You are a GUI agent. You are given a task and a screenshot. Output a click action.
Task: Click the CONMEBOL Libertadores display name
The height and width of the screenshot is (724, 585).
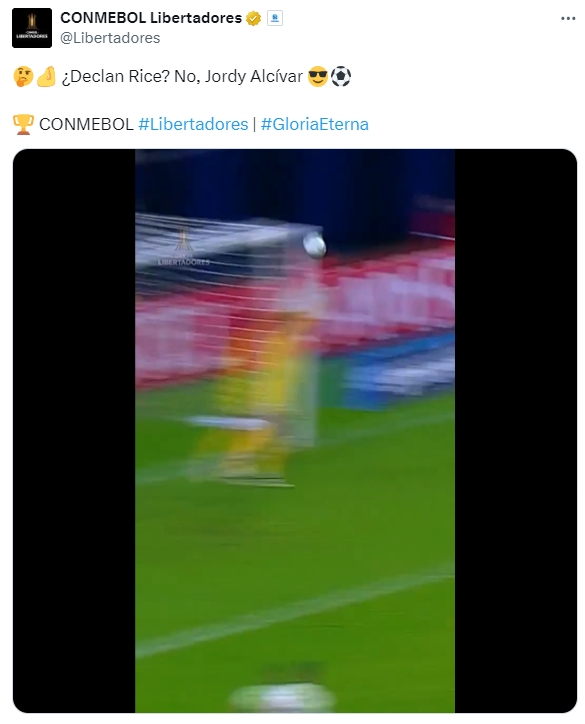coord(151,18)
